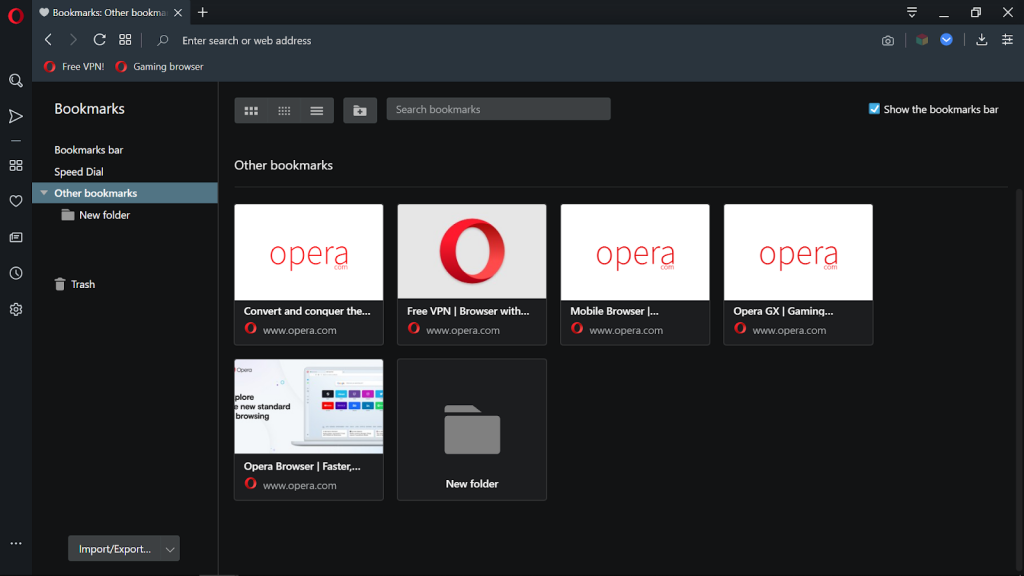Click the Search bookmarks field

[498, 109]
